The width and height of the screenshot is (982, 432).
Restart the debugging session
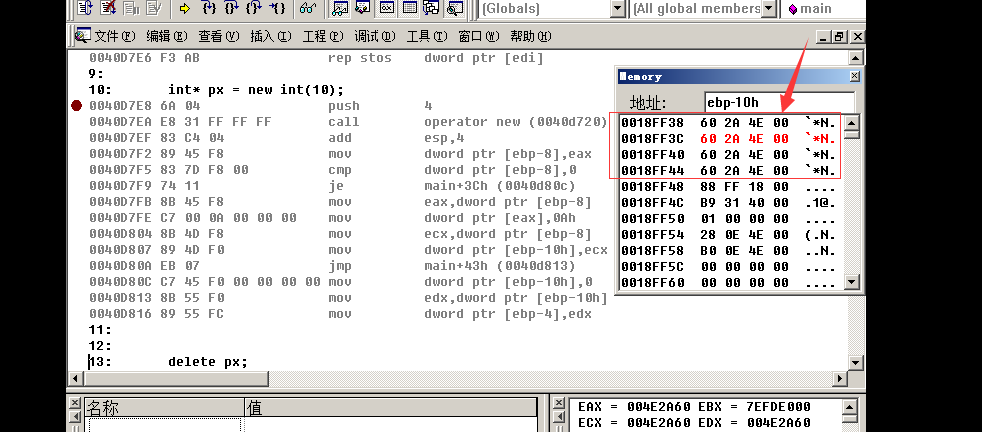(86, 8)
